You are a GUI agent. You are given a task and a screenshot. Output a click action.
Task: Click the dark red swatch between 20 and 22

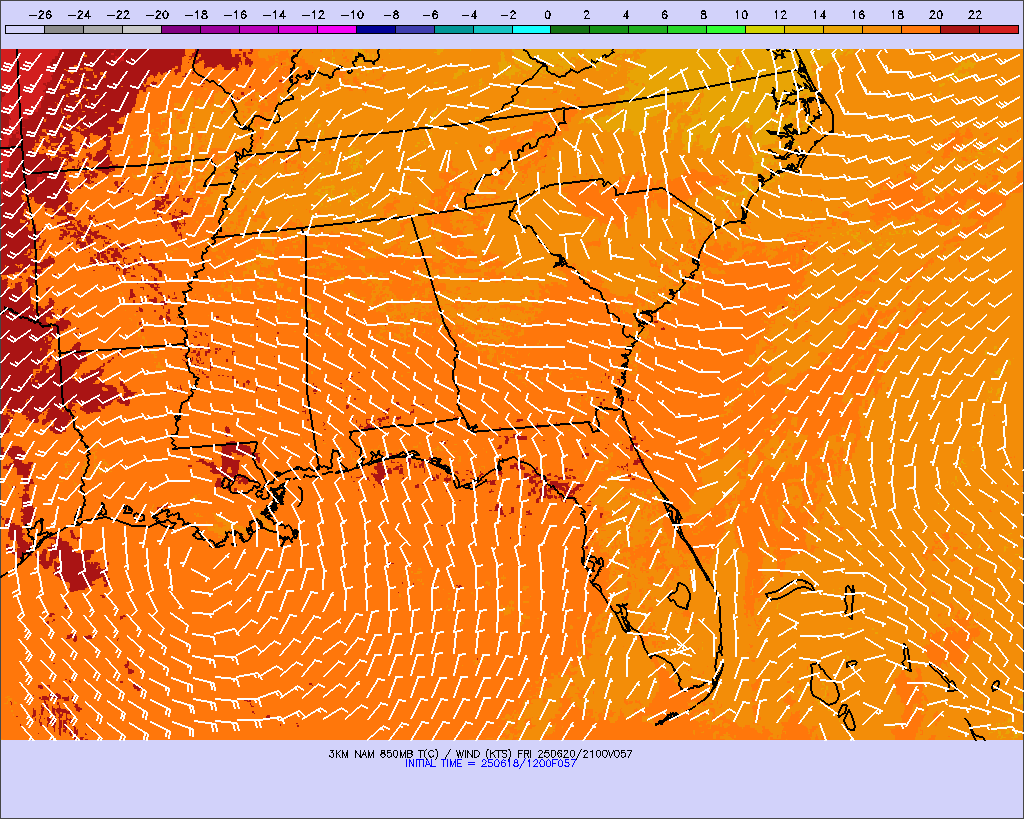click(x=960, y=29)
